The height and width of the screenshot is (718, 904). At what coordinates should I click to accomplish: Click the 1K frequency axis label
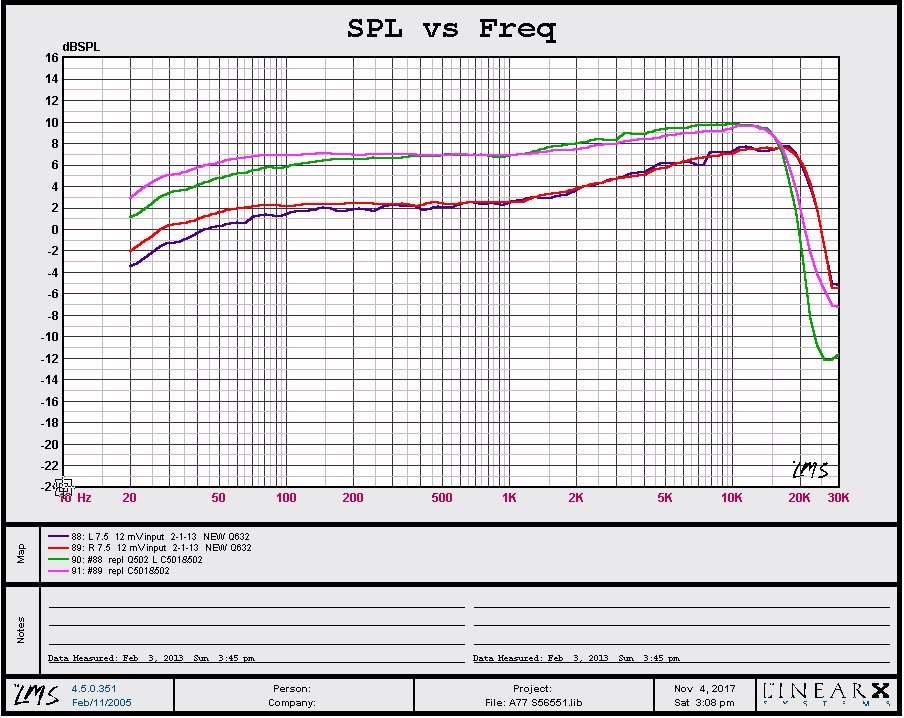(509, 497)
